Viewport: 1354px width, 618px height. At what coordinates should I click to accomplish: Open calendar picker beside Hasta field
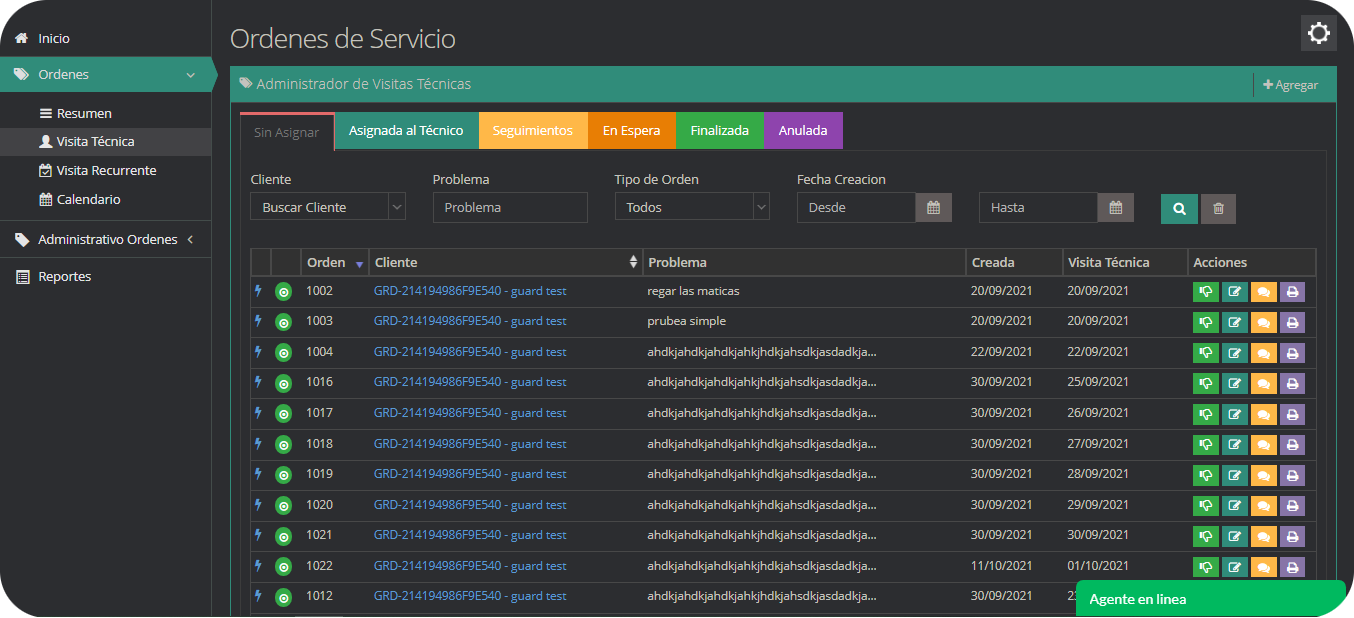coord(1115,208)
